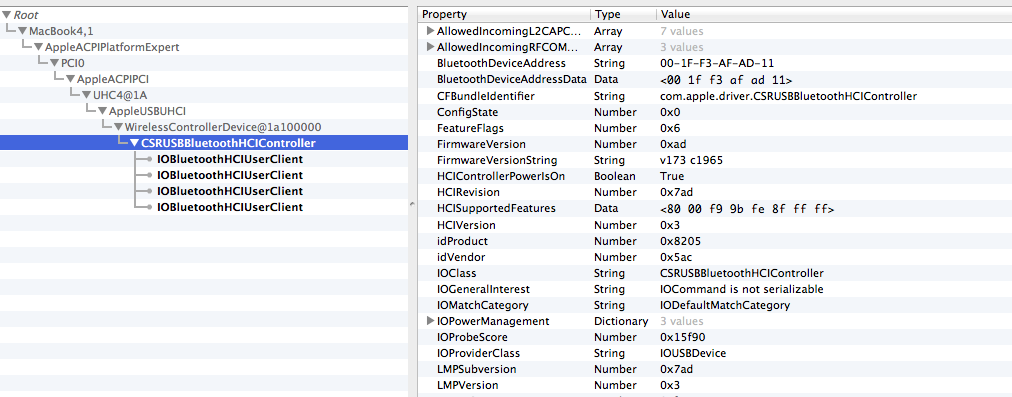This screenshot has width=1012, height=397.
Task: Select the HCIRevision property row
Action: (714, 192)
